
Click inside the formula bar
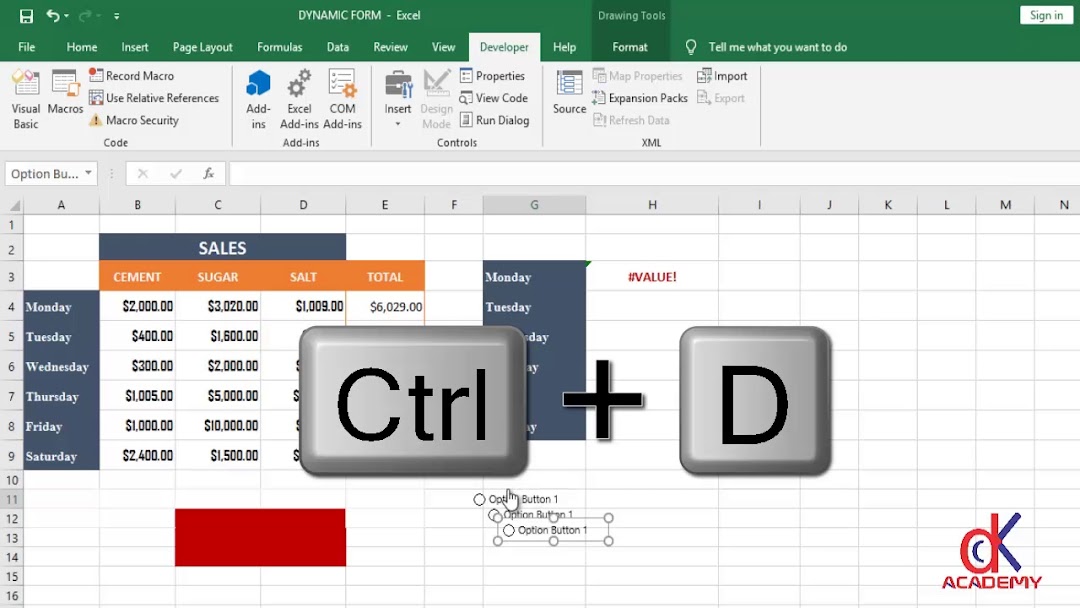(x=654, y=174)
